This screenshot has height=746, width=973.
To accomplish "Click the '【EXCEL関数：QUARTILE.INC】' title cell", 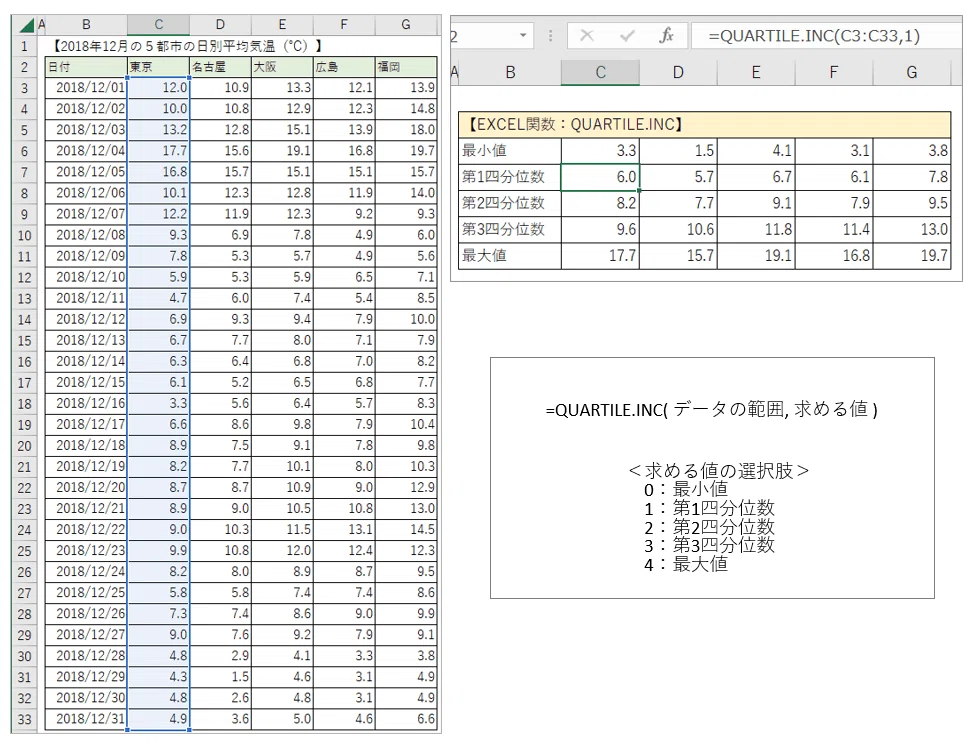I will tap(704, 125).
